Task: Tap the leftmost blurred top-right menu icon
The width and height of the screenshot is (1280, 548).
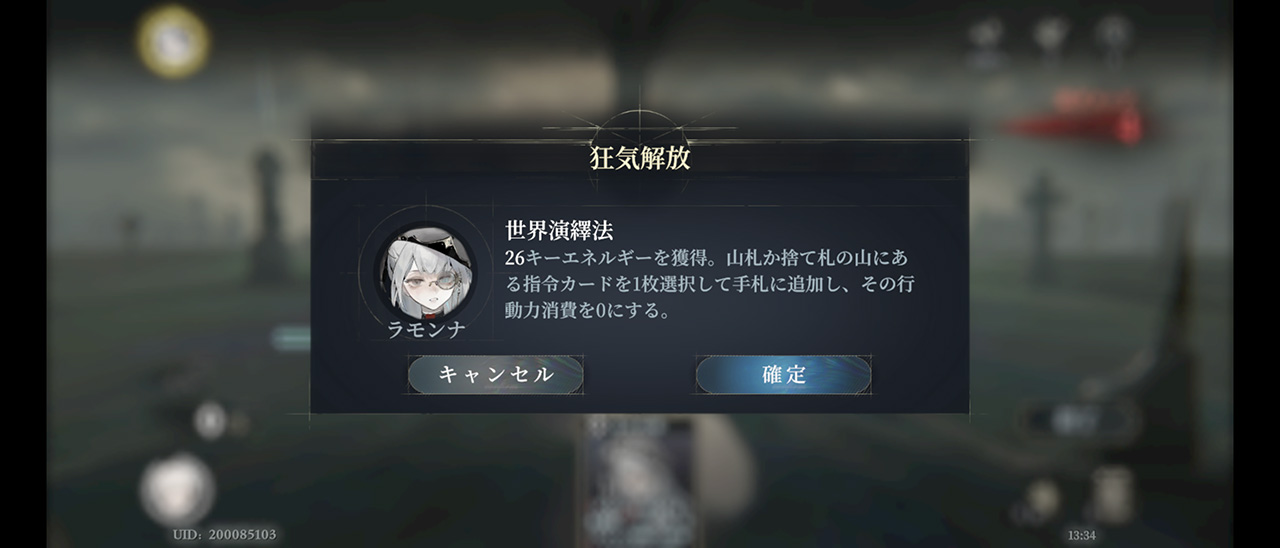Action: (986, 40)
